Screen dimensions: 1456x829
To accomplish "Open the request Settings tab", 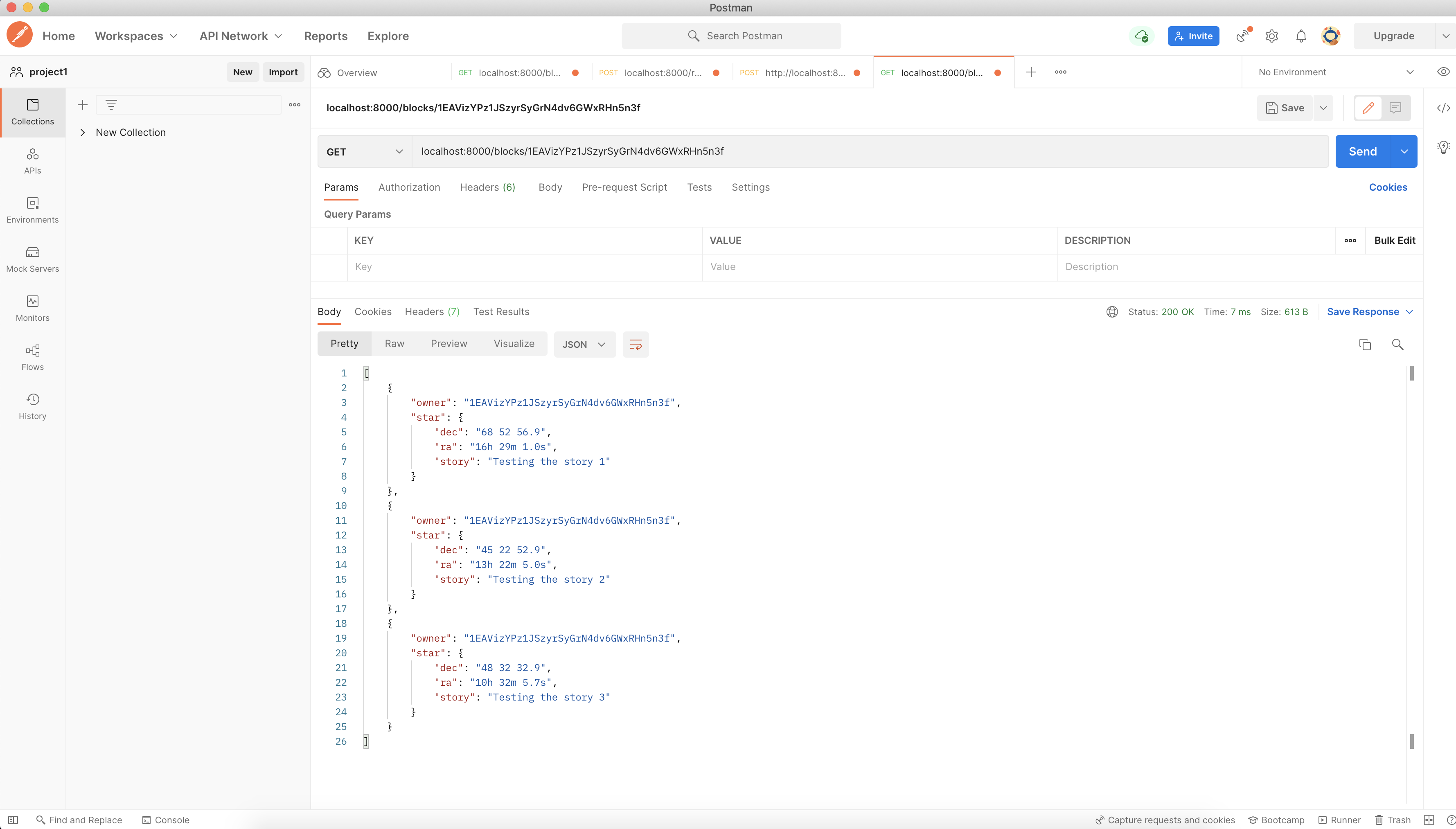I will click(x=750, y=187).
